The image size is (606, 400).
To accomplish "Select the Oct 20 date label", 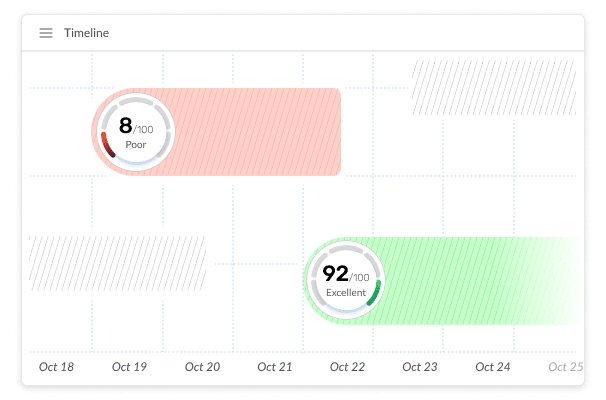I will (x=203, y=367).
